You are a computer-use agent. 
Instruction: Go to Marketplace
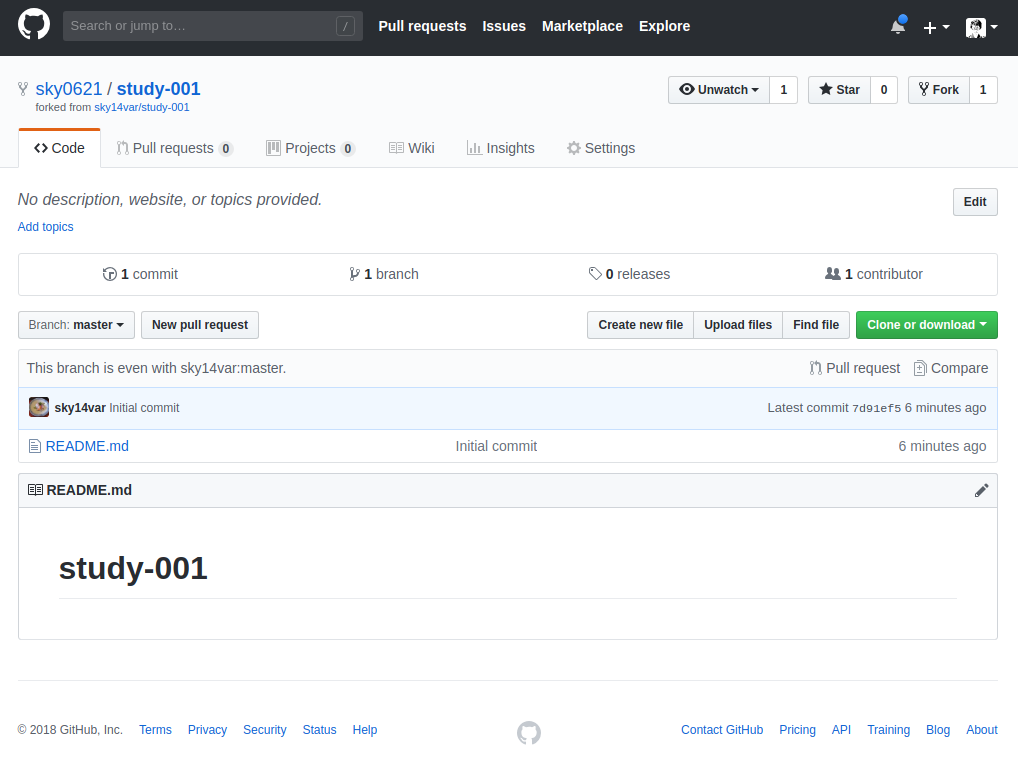[x=582, y=26]
